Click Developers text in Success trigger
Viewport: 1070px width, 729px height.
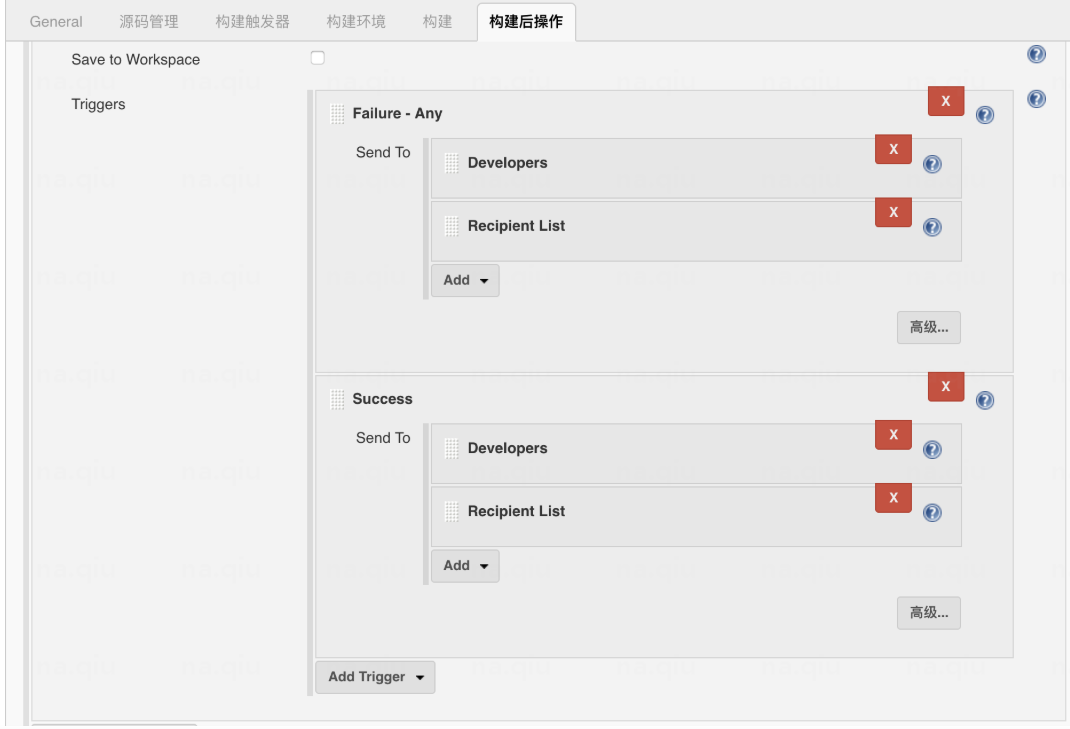tap(507, 448)
